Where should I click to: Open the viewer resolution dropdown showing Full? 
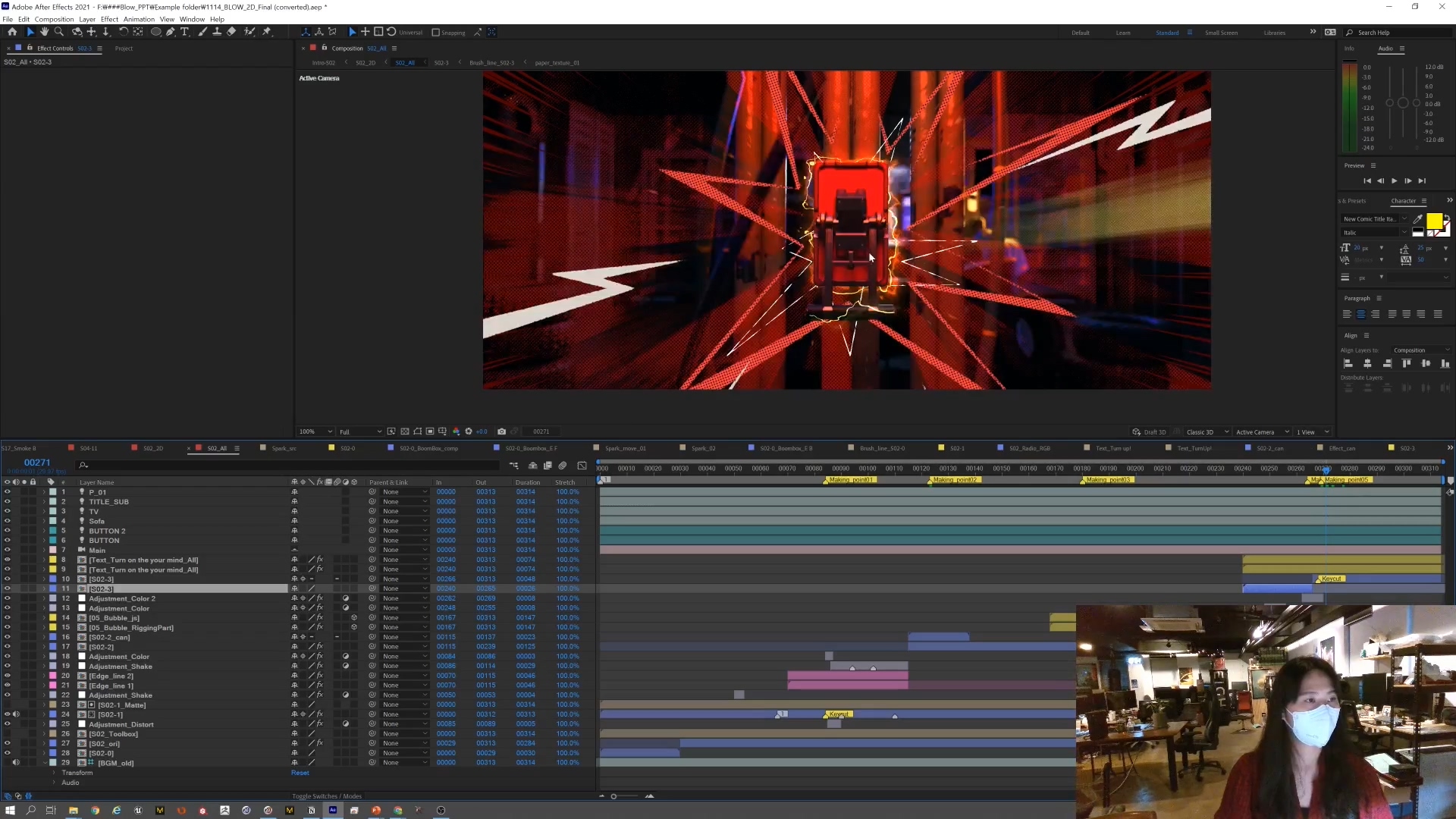360,431
